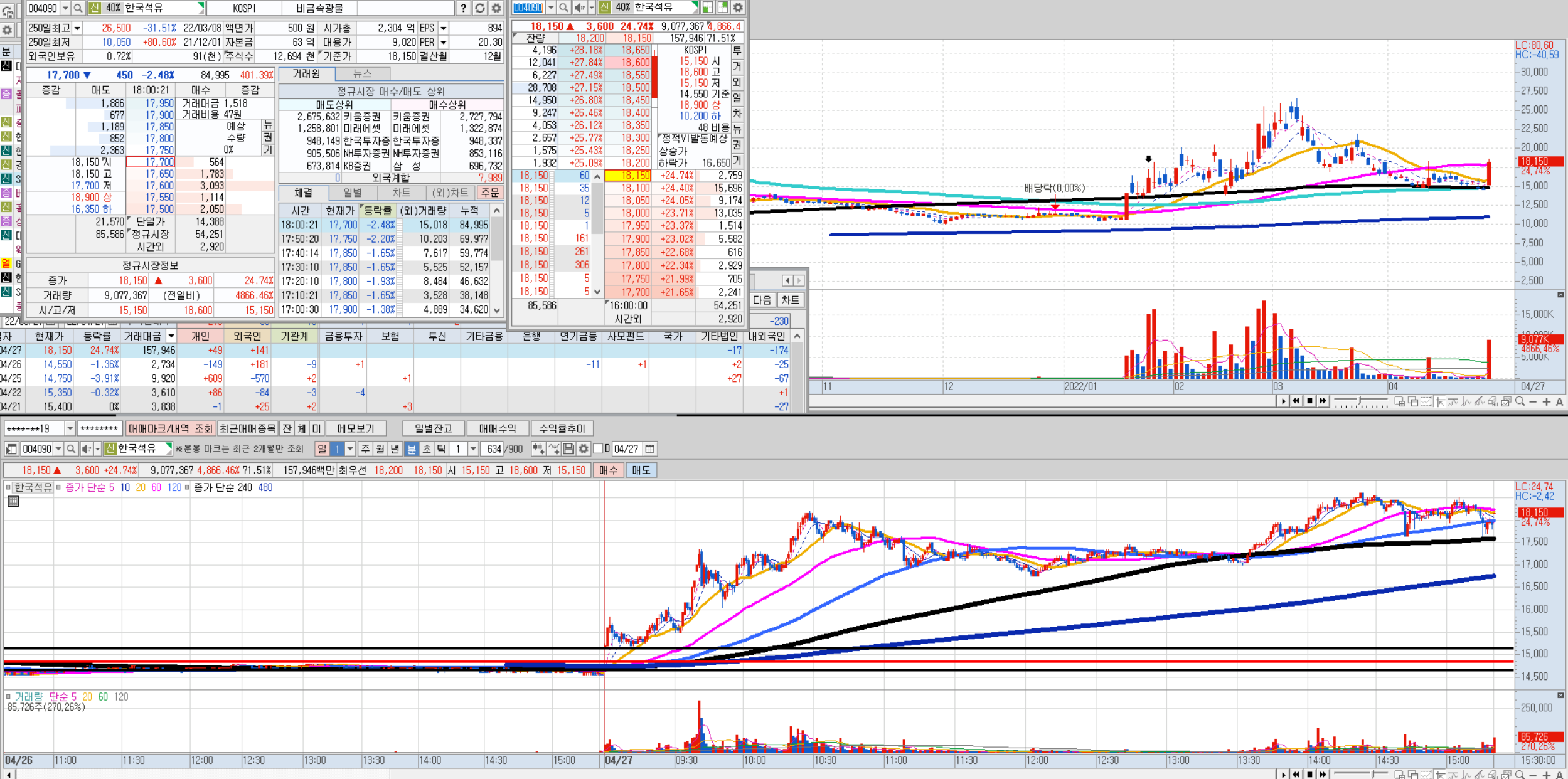1568x779 pixels.
Task: Click the grid data-table icon in the minute chart
Action: pos(13,501)
